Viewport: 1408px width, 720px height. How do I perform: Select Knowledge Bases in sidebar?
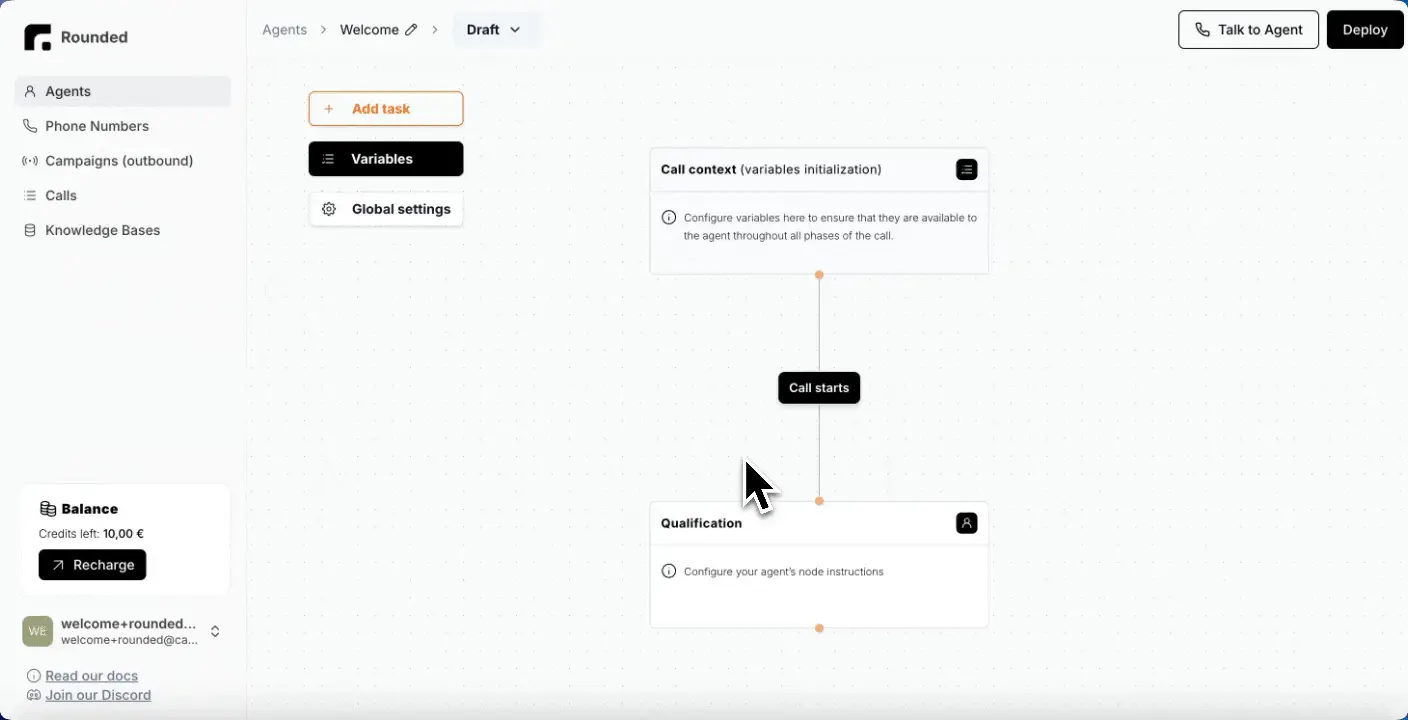pos(102,230)
